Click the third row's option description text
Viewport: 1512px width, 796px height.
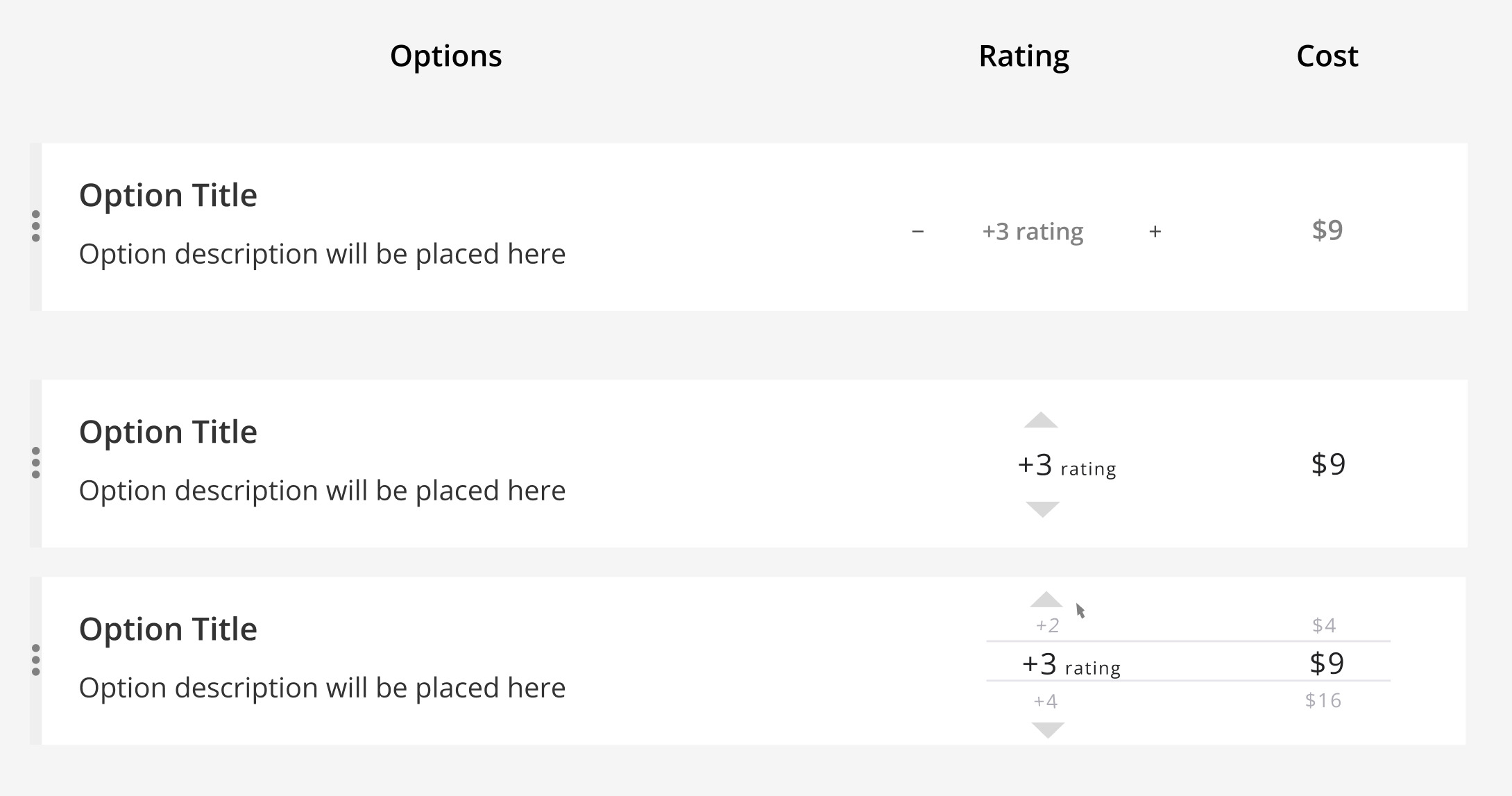(x=322, y=688)
